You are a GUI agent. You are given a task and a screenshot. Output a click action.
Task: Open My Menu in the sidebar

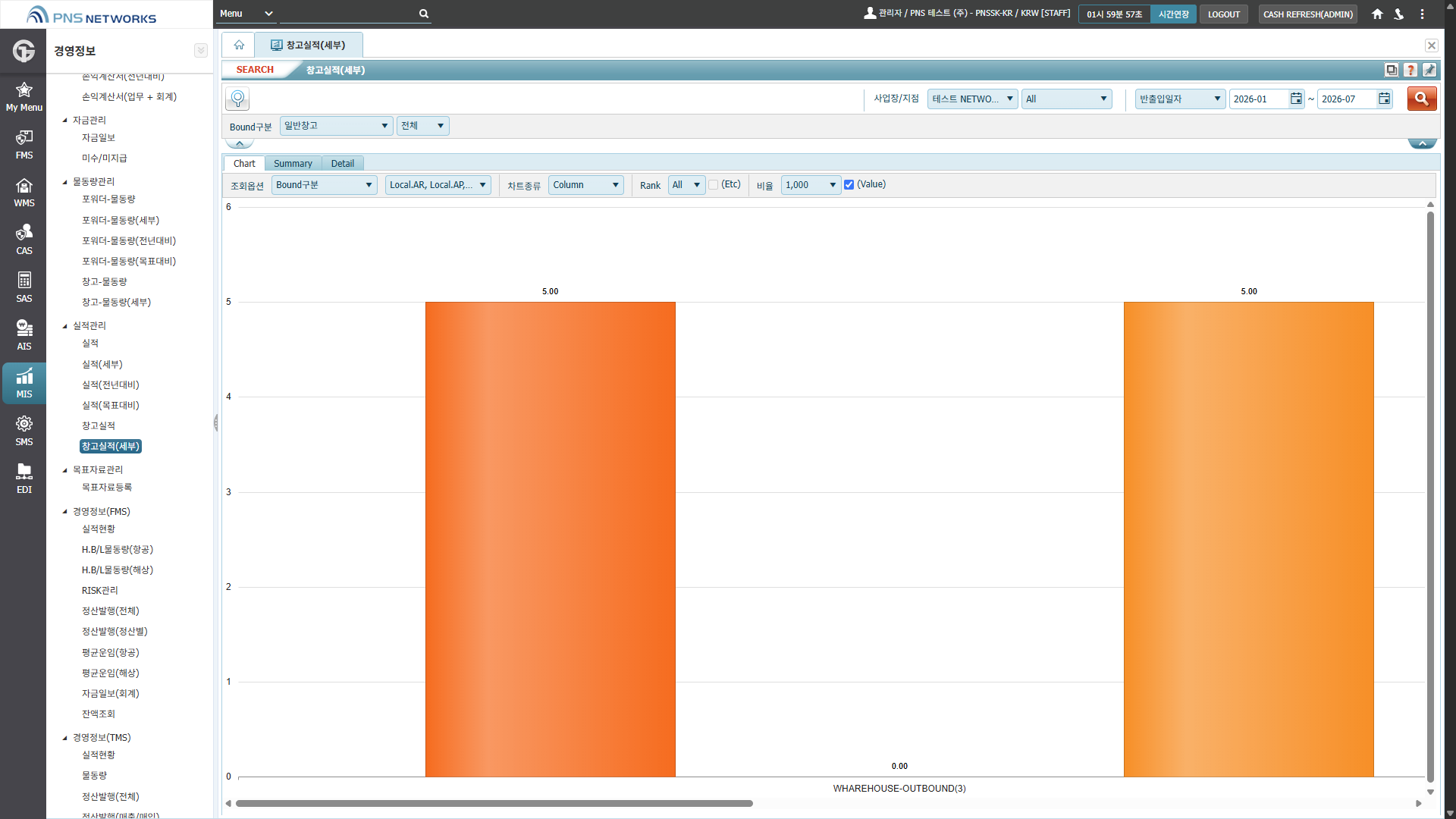coord(24,97)
